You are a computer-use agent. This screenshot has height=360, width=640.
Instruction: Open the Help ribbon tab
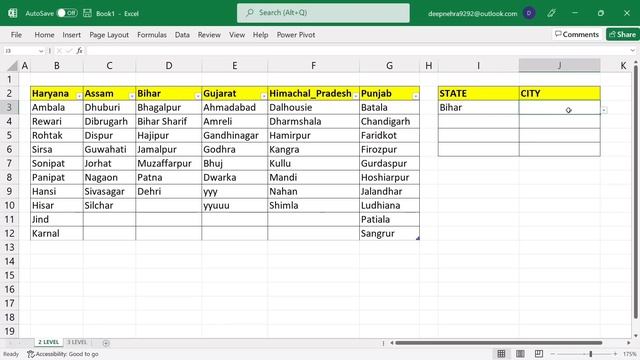pyautogui.click(x=260, y=35)
